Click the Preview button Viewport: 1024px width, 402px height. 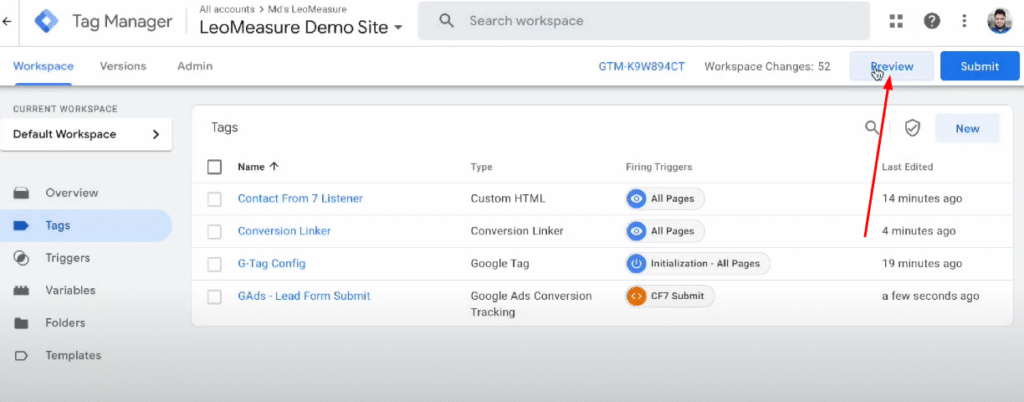[891, 67]
